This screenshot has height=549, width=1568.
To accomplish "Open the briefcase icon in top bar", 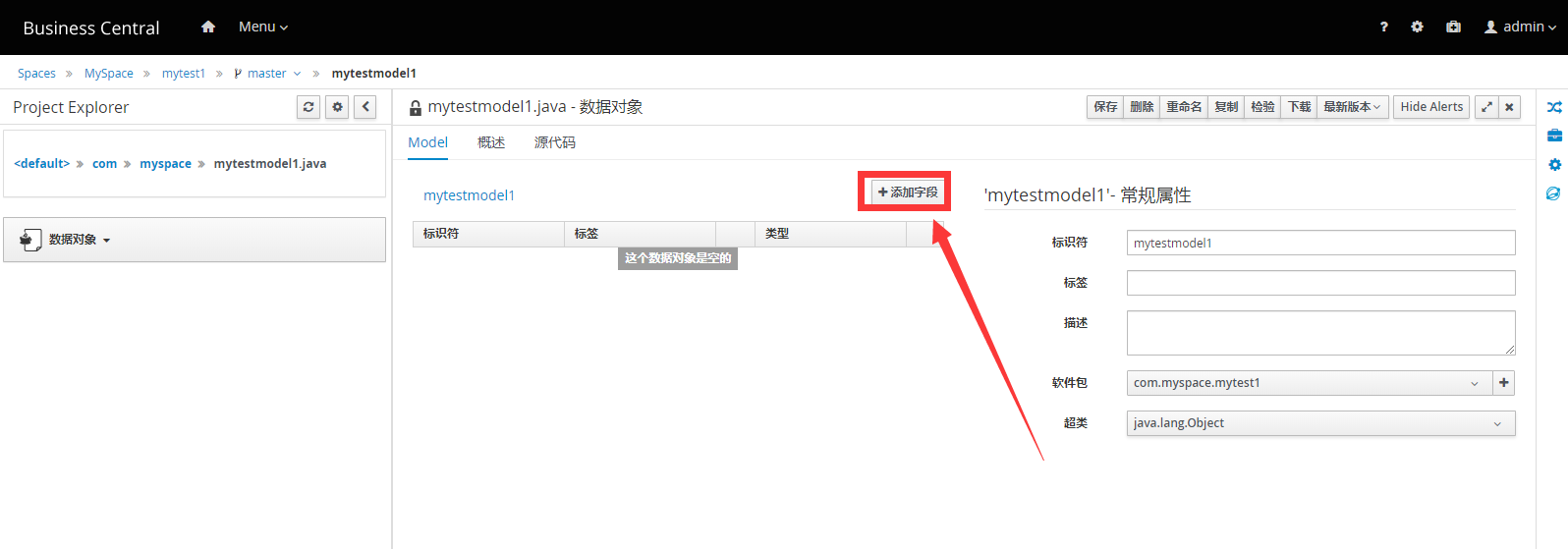I will pos(1453,27).
